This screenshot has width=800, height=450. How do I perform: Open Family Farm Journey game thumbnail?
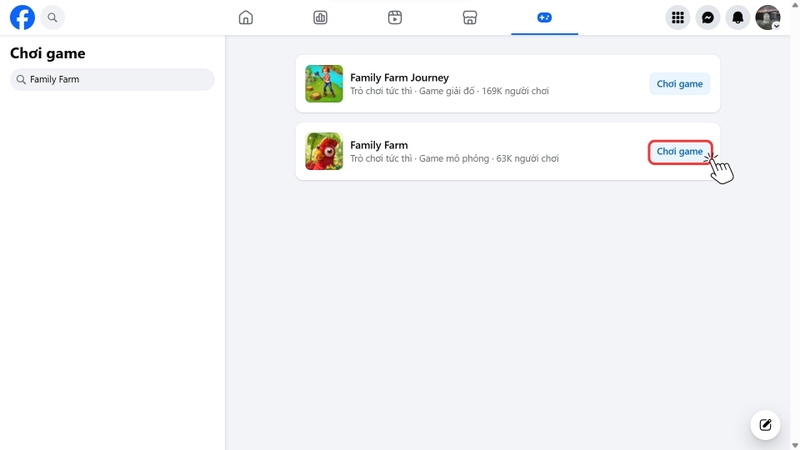coord(324,84)
